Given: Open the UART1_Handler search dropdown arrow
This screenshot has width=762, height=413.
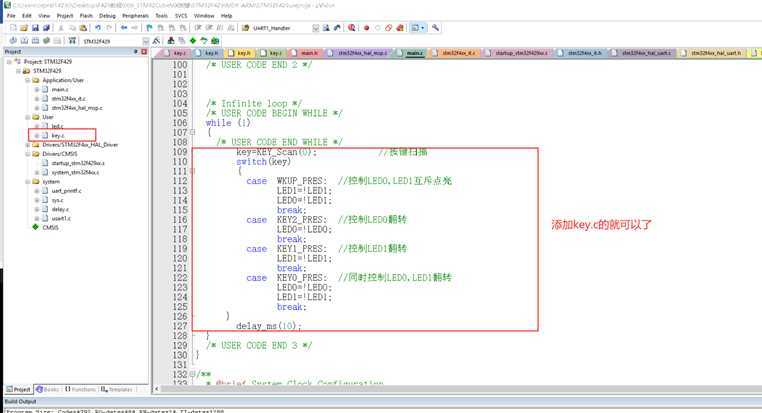Looking at the screenshot, I should click(315, 28).
